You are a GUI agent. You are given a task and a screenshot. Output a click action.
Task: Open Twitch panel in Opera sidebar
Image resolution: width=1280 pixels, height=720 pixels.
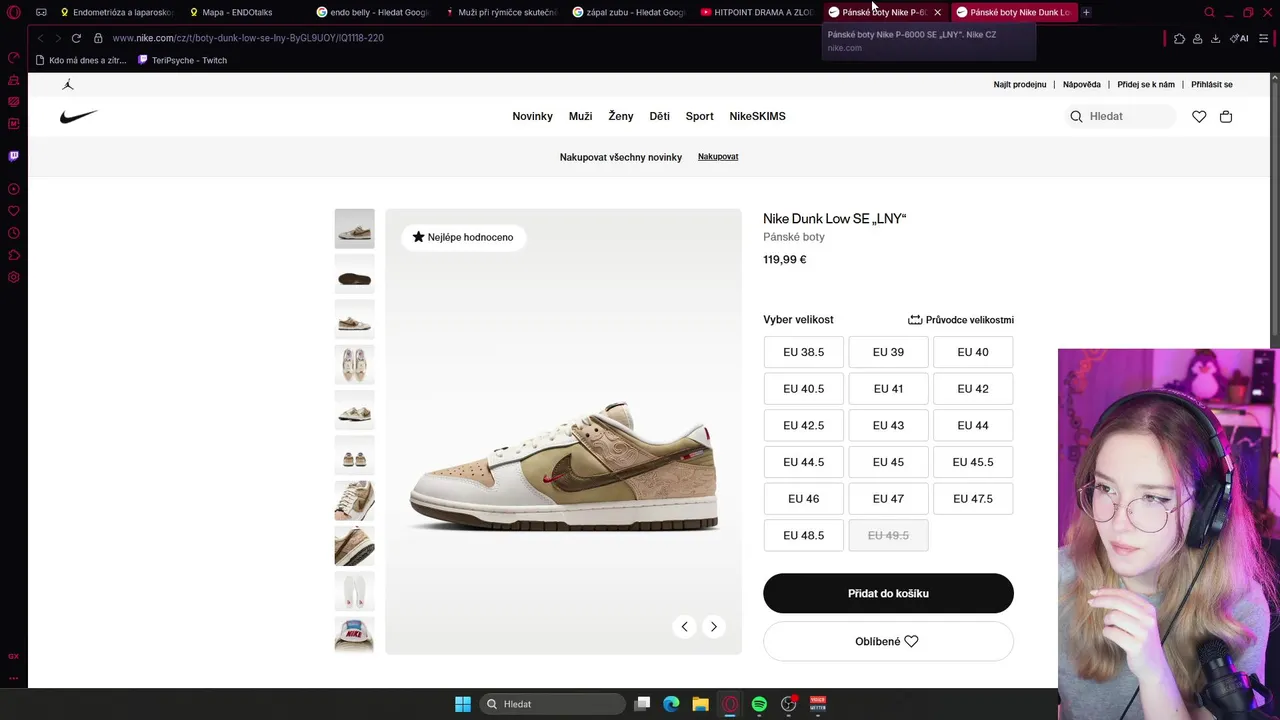tap(14, 156)
